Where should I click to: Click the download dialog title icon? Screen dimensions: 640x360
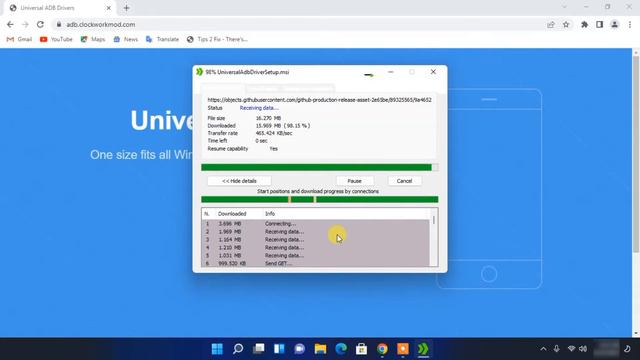tap(199, 72)
